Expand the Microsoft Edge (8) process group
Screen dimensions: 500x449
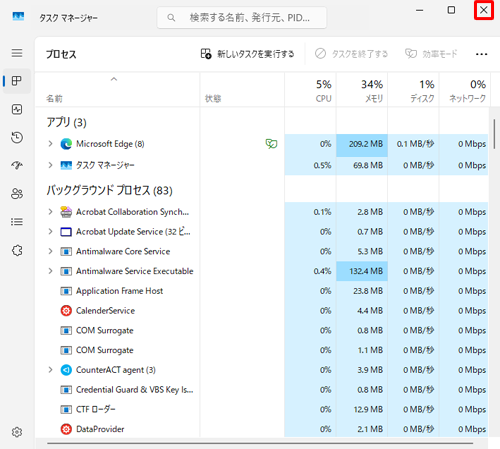[x=50, y=144]
